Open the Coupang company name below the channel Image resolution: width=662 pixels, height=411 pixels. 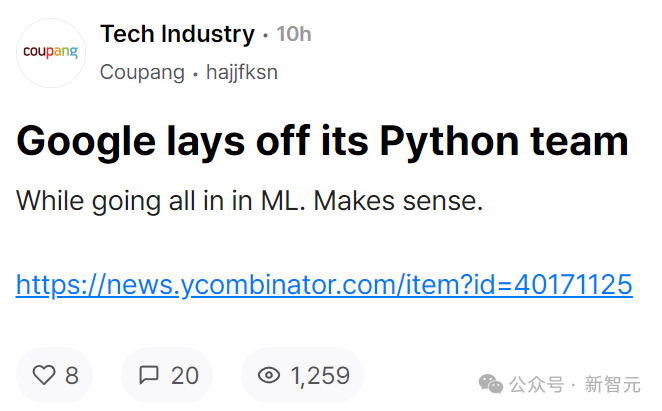click(x=142, y=72)
